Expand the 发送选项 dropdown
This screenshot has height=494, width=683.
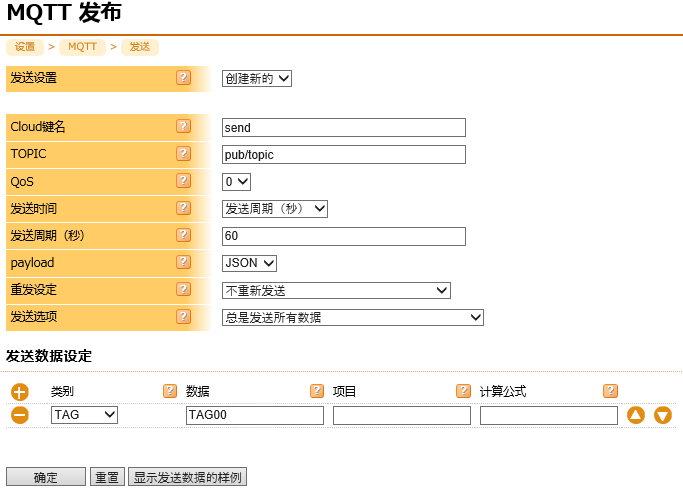tap(352, 318)
